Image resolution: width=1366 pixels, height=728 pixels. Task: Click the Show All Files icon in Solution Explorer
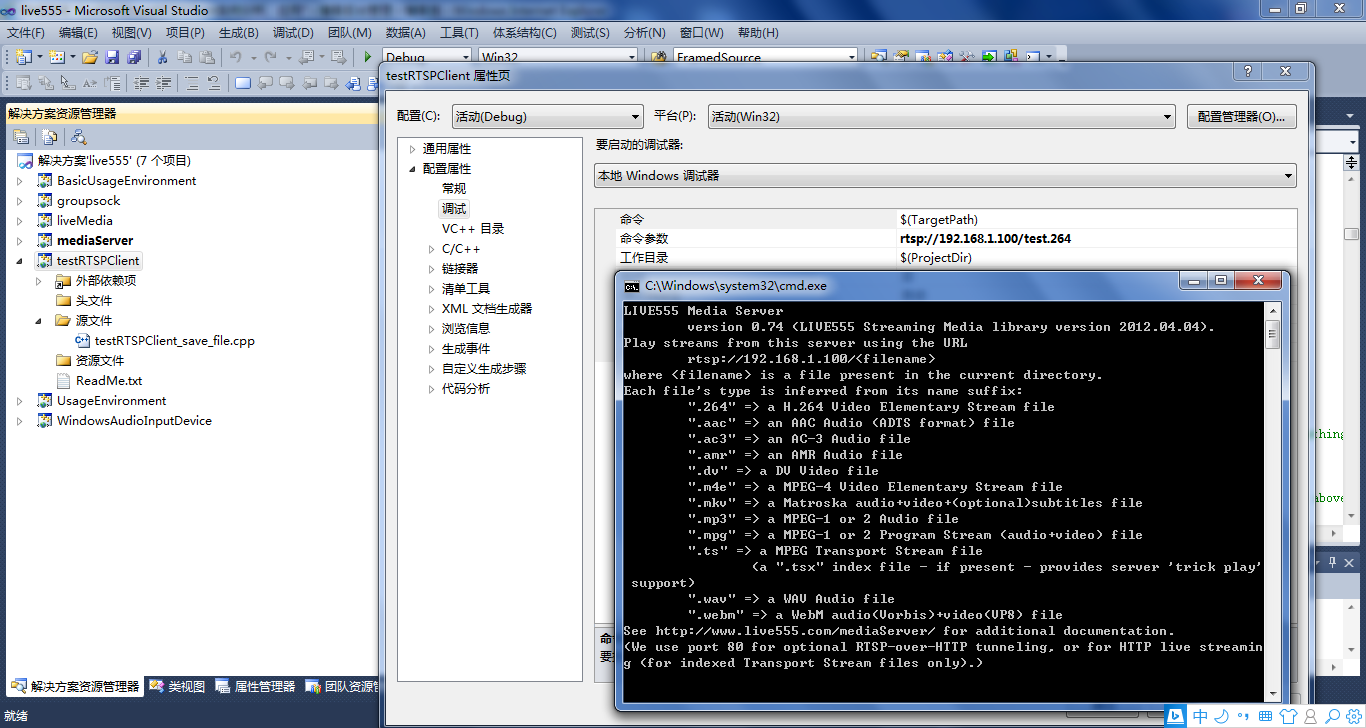[49, 137]
